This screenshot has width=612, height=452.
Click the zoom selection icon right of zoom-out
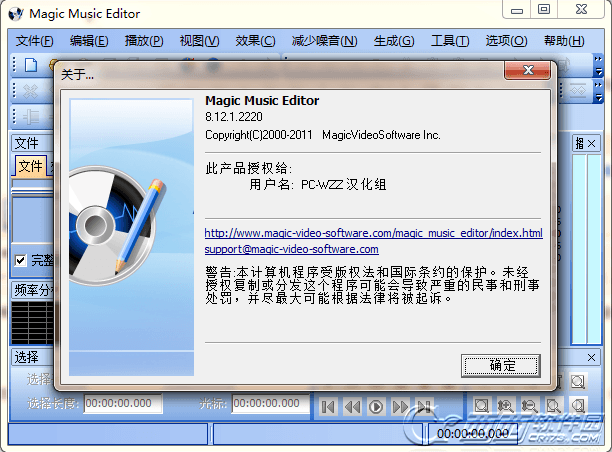coord(554,406)
